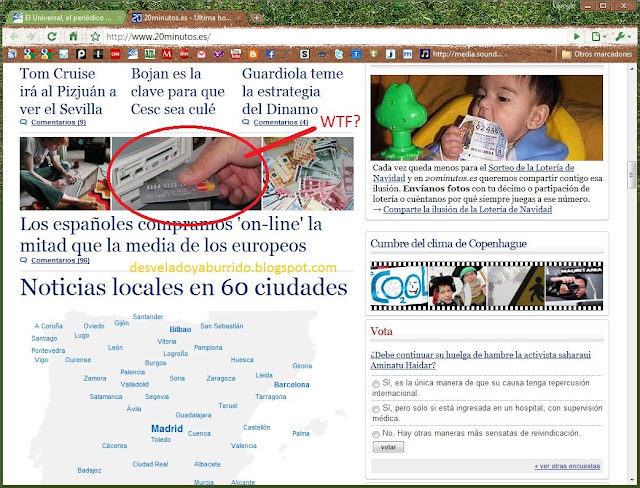Open the black P bookmark icon

[81, 54]
